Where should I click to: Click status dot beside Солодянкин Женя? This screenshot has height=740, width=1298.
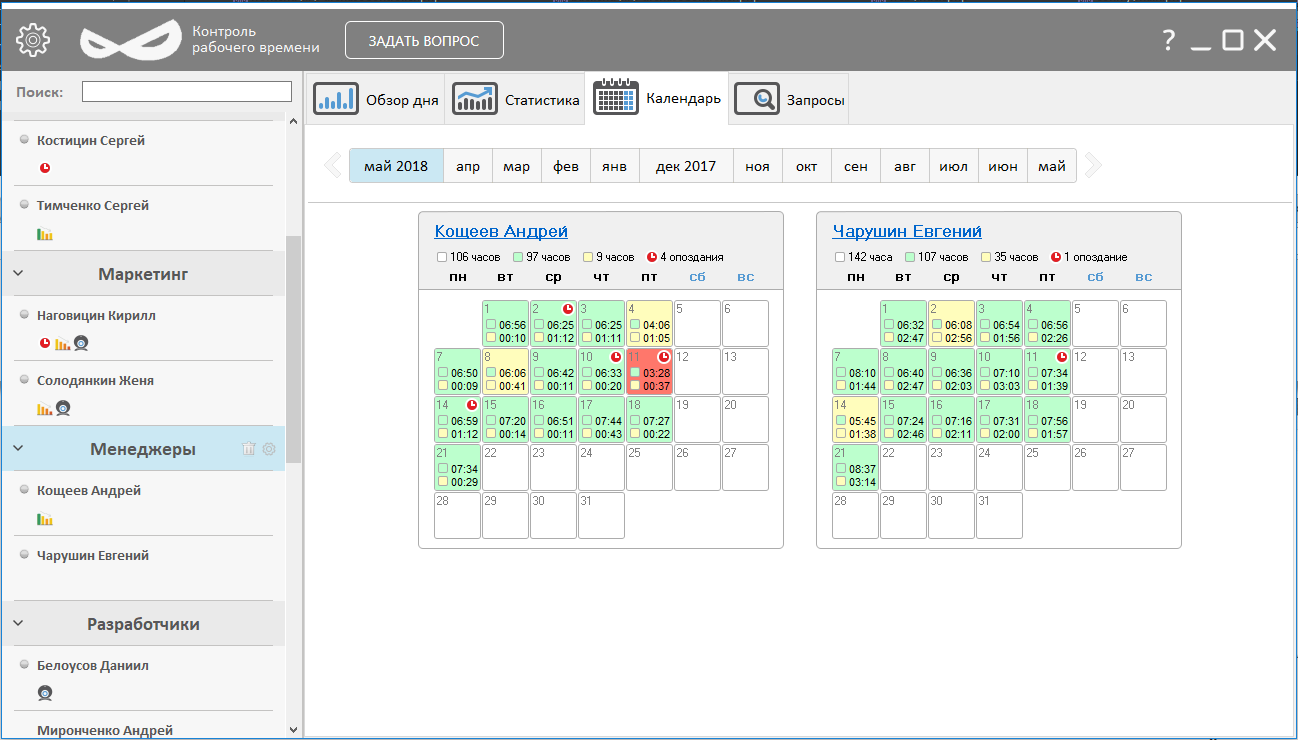24,380
